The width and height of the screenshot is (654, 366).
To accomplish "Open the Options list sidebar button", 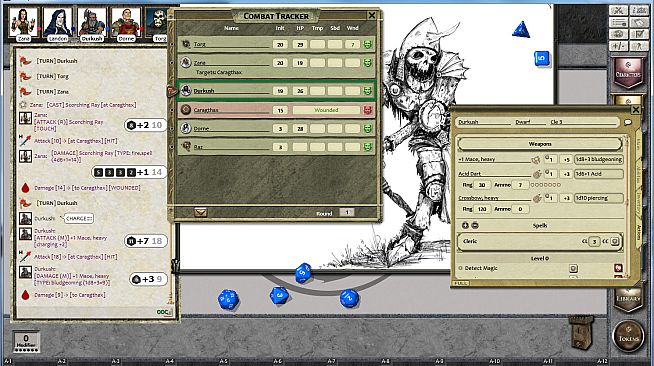I will 619,22.
